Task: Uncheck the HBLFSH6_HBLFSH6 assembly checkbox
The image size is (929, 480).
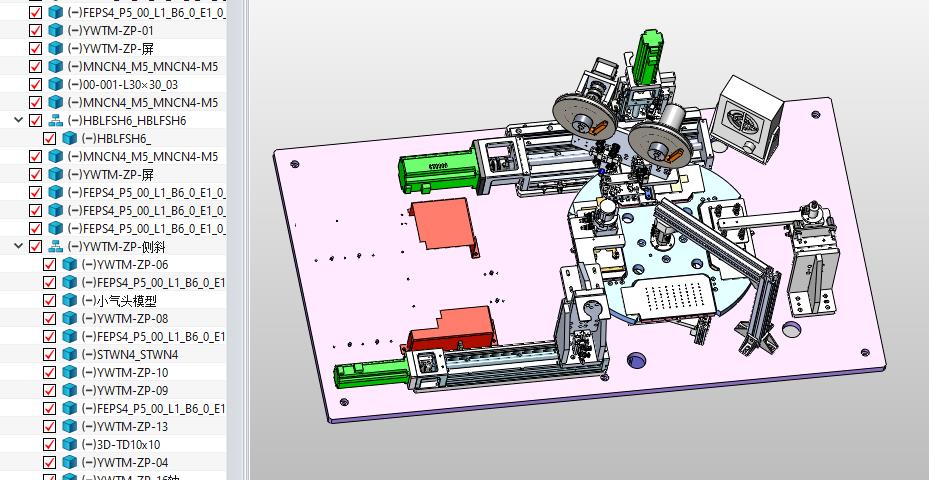Action: tap(36, 120)
